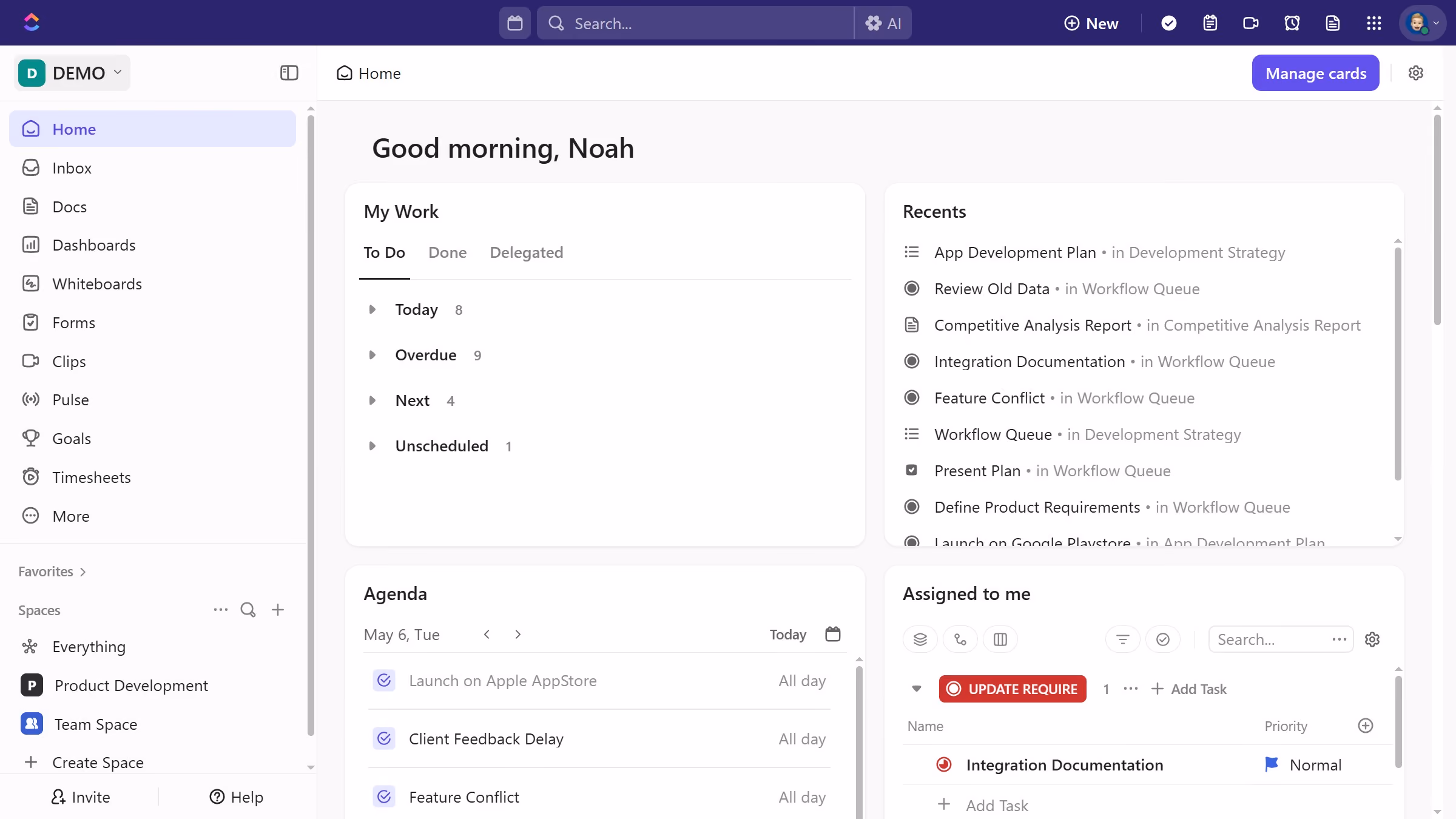The image size is (1456, 819).
Task: Click the Recents panel scrollbar
Action: tap(1397, 364)
